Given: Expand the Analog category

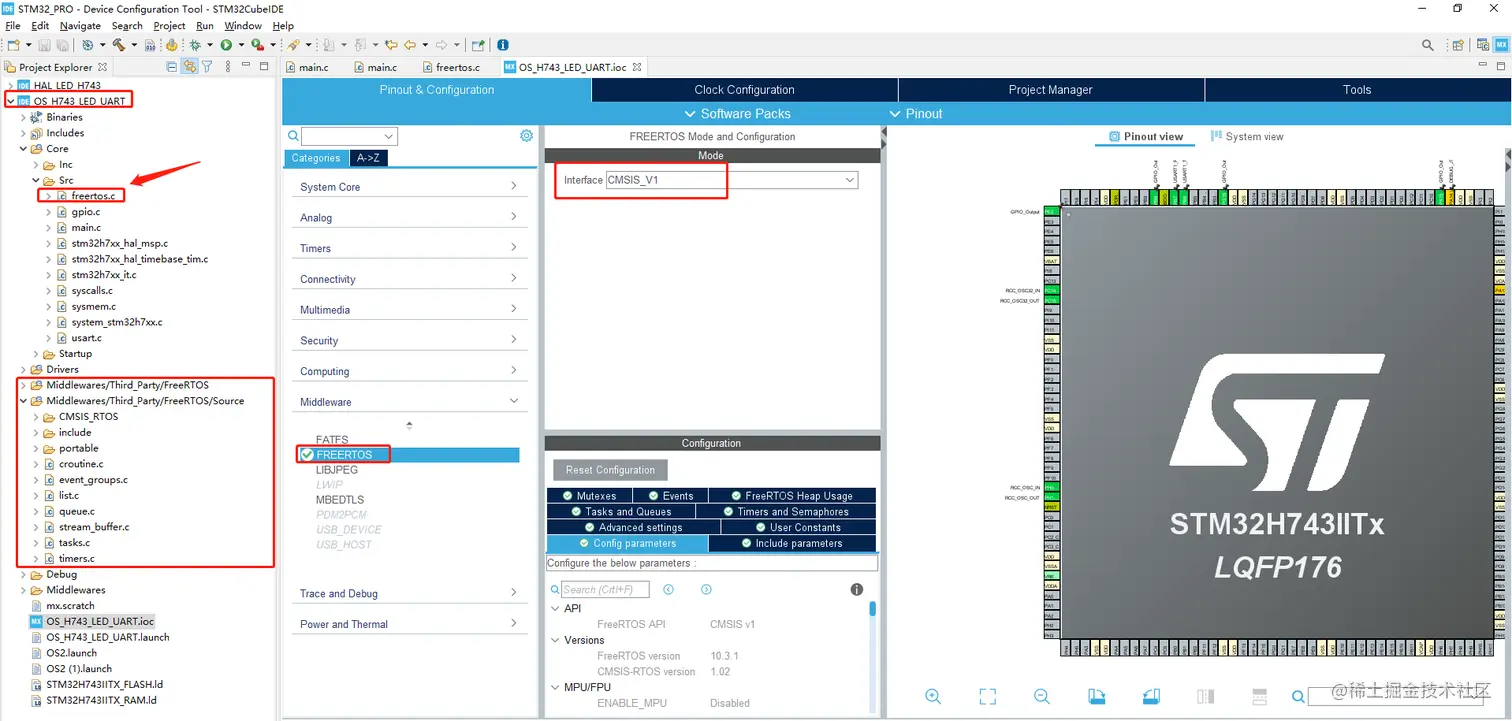Looking at the screenshot, I should 408,217.
